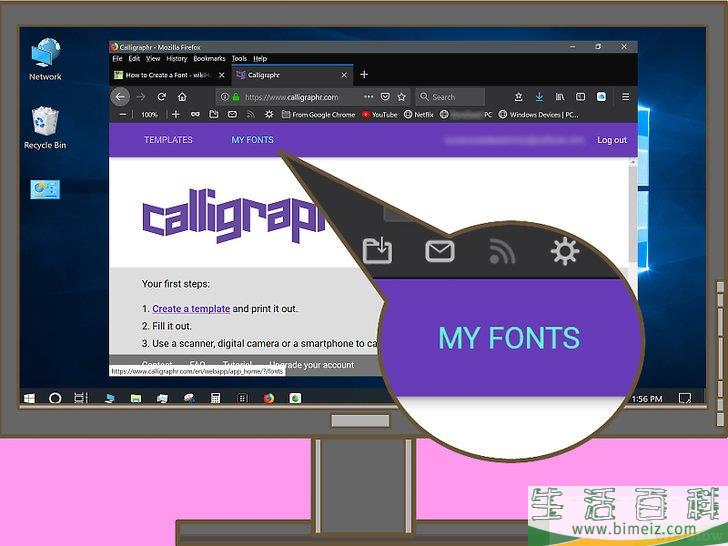This screenshot has width=728, height=546.
Task: Go to the Firefox home page icon
Action: point(182,97)
